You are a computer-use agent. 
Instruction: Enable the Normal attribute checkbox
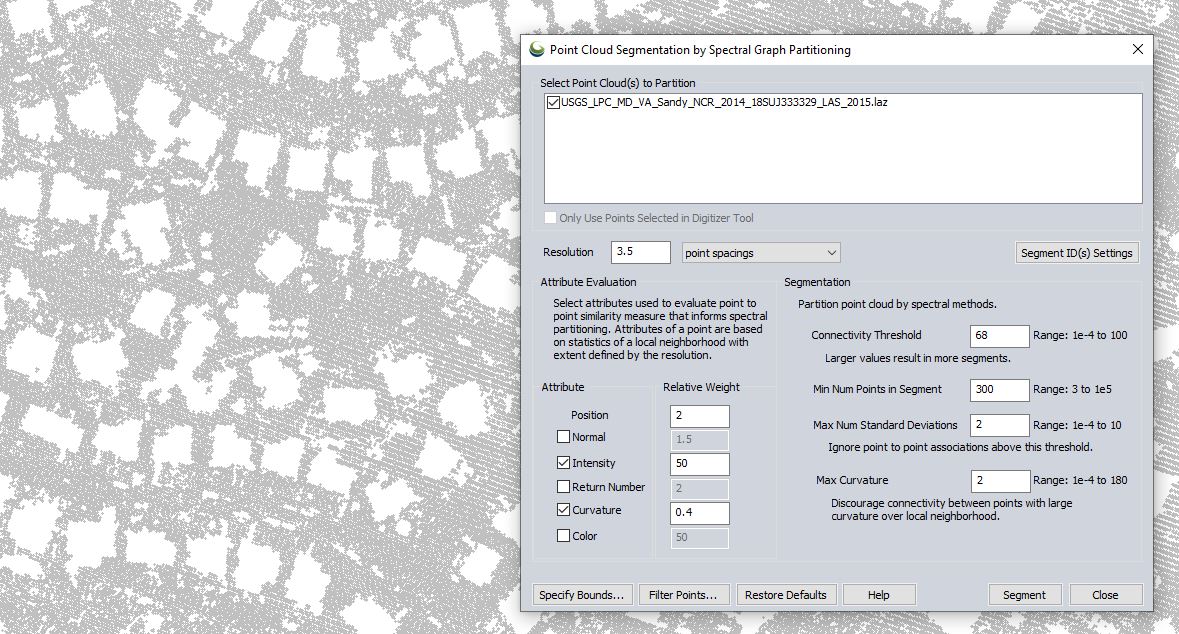click(563, 436)
